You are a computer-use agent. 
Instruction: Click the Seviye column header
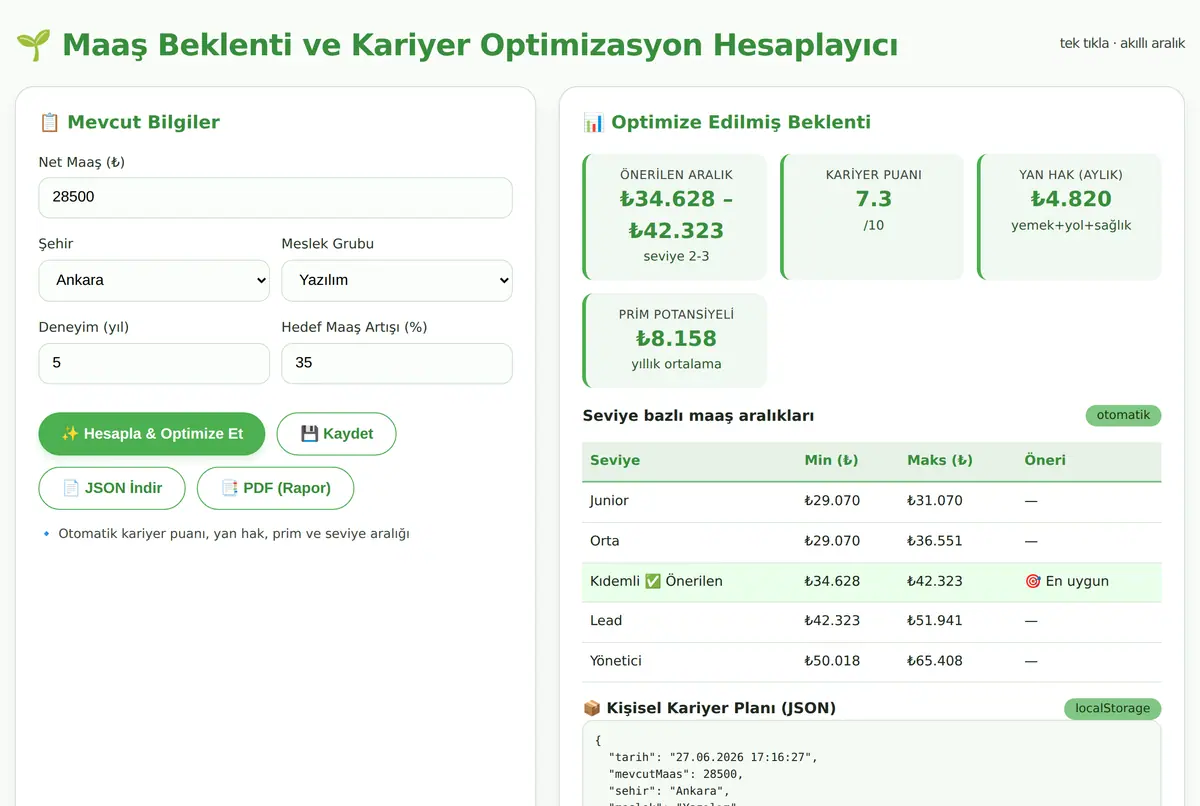pyautogui.click(x=615, y=461)
